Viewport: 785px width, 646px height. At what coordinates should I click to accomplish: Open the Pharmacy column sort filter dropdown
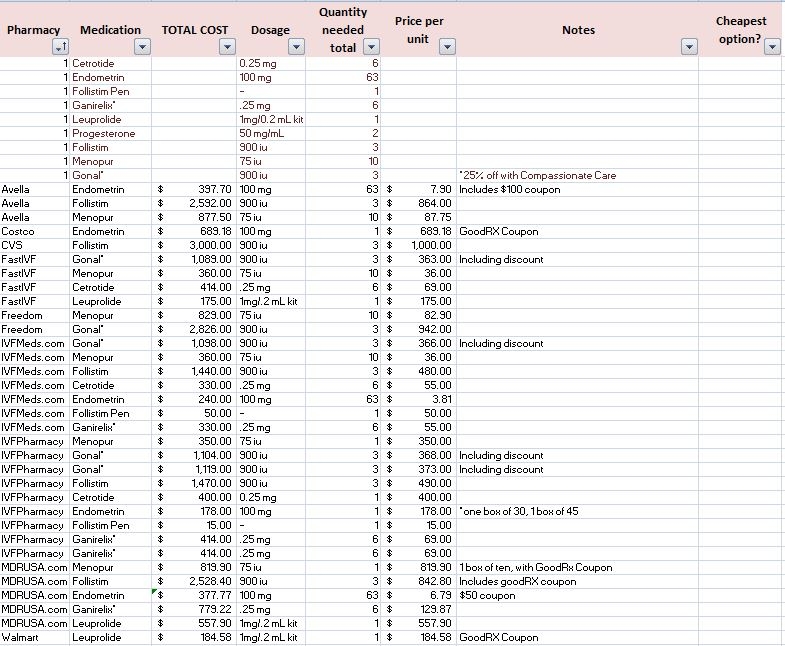click(x=61, y=47)
